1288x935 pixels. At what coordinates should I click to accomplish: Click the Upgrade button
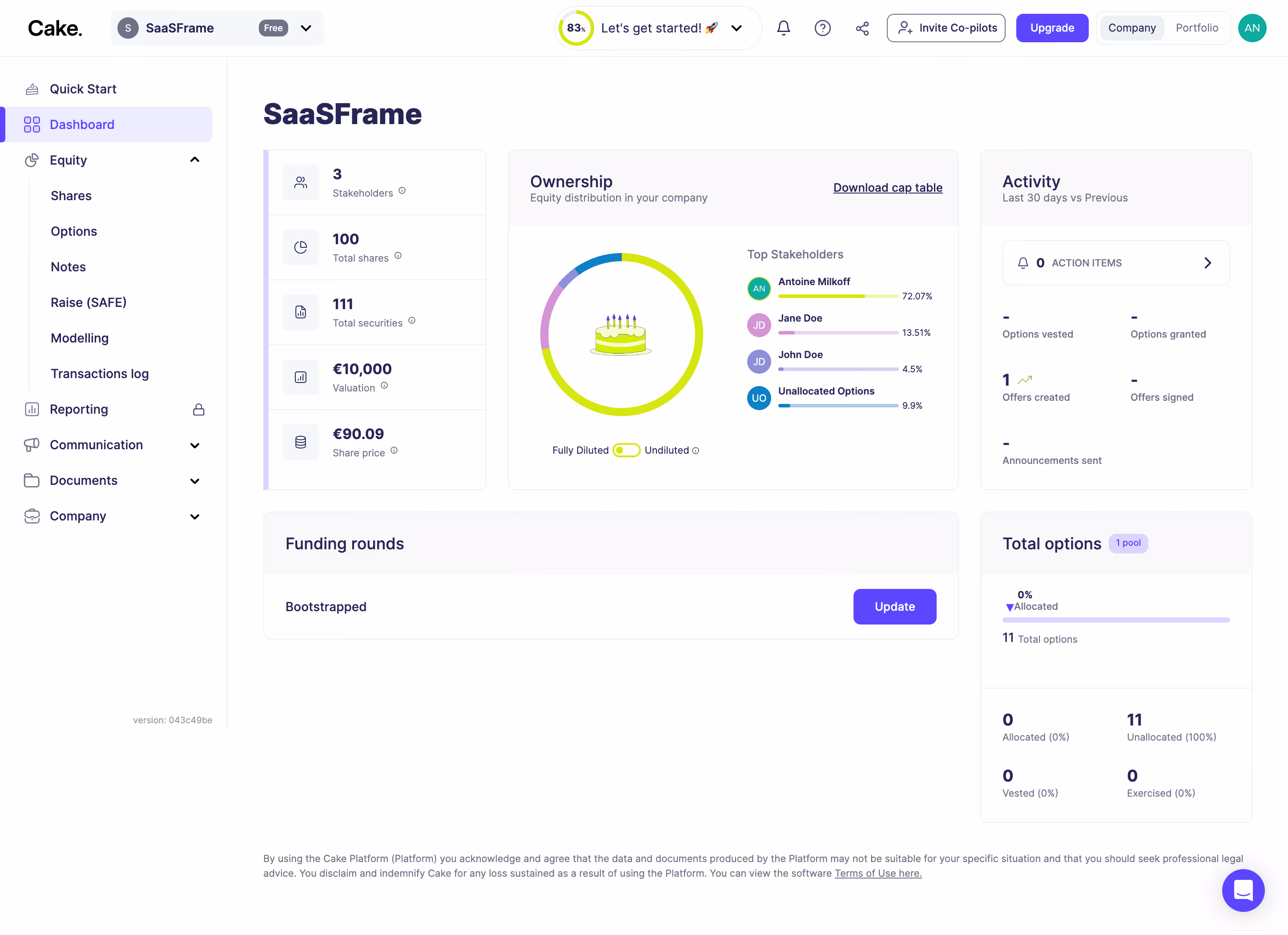tap(1052, 28)
